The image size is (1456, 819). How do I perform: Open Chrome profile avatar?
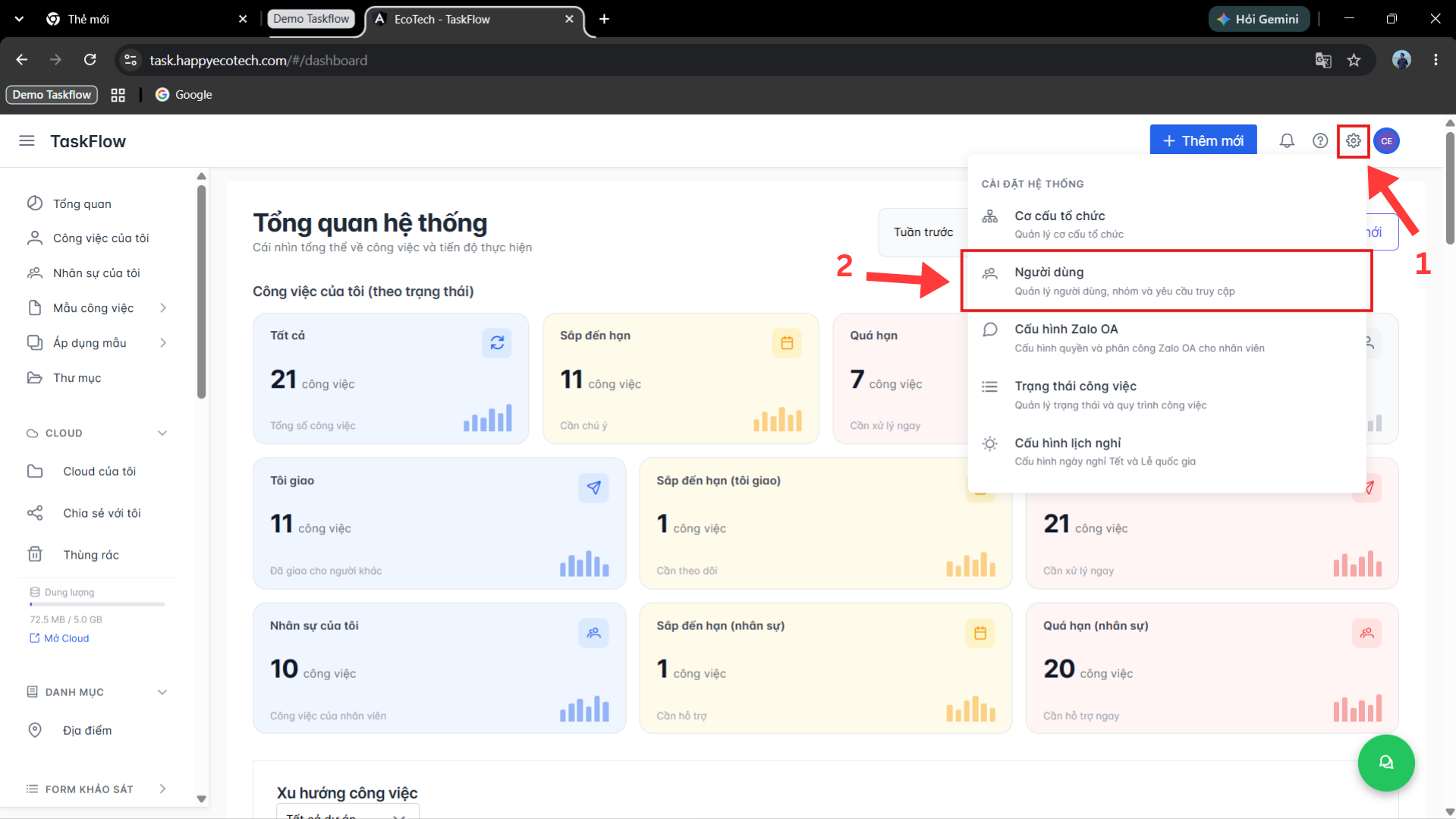pos(1401,60)
